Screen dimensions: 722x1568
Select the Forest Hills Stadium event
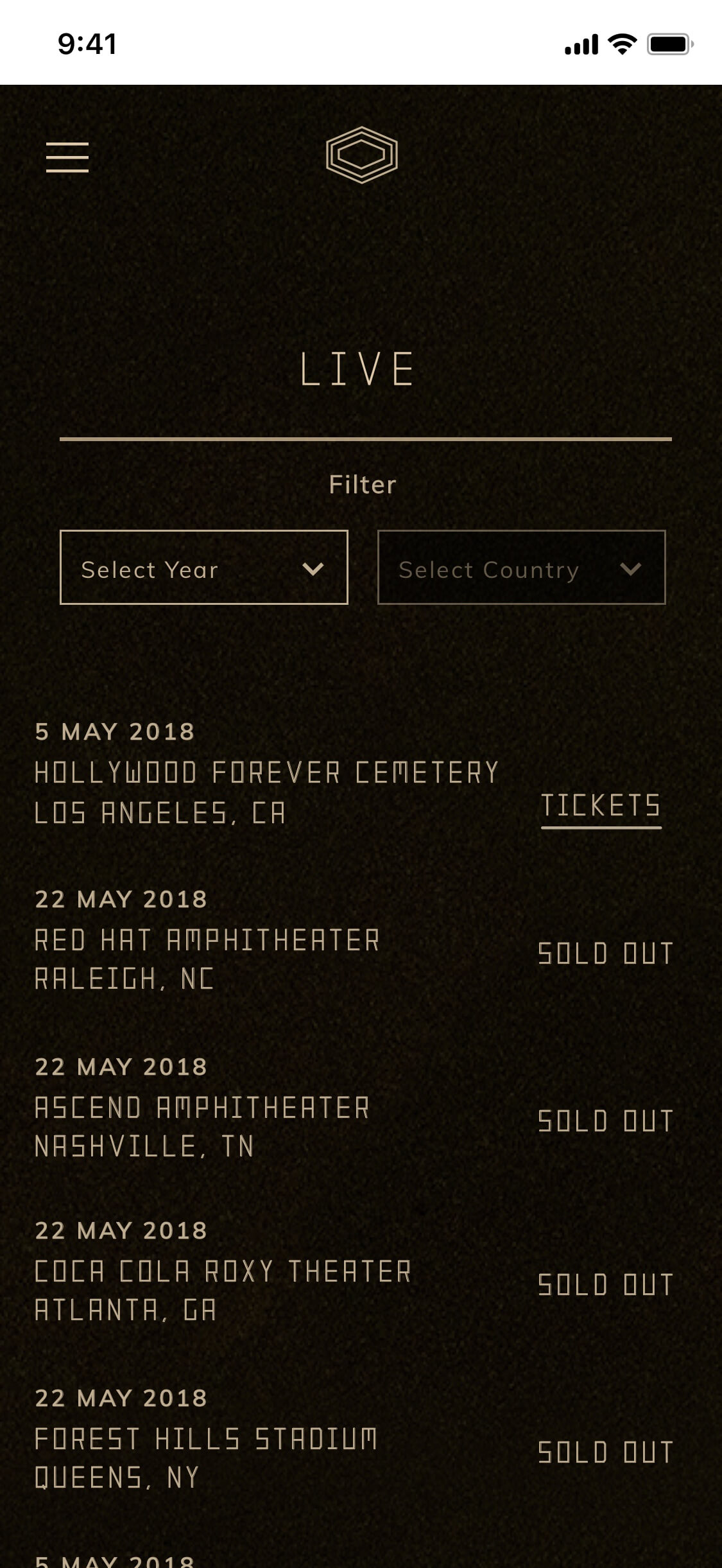point(206,1439)
